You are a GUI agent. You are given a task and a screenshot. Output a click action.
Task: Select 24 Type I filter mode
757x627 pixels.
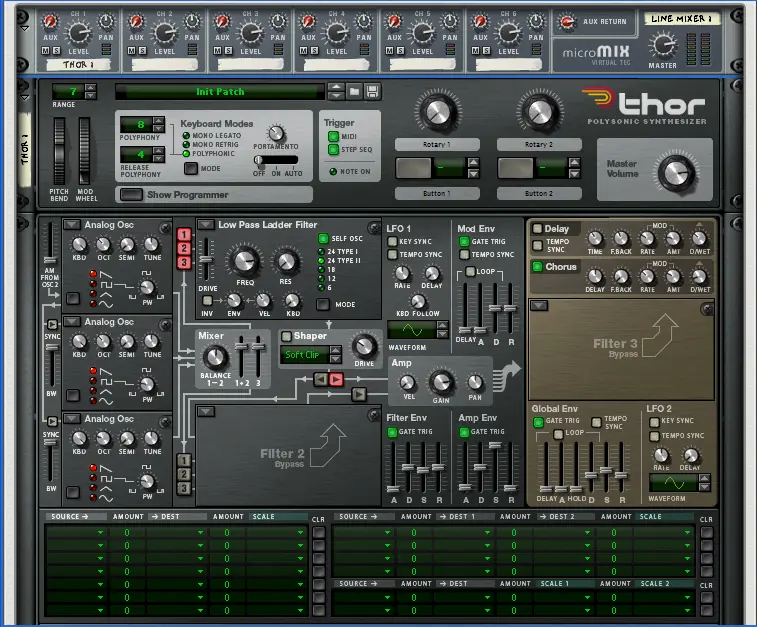pos(321,251)
